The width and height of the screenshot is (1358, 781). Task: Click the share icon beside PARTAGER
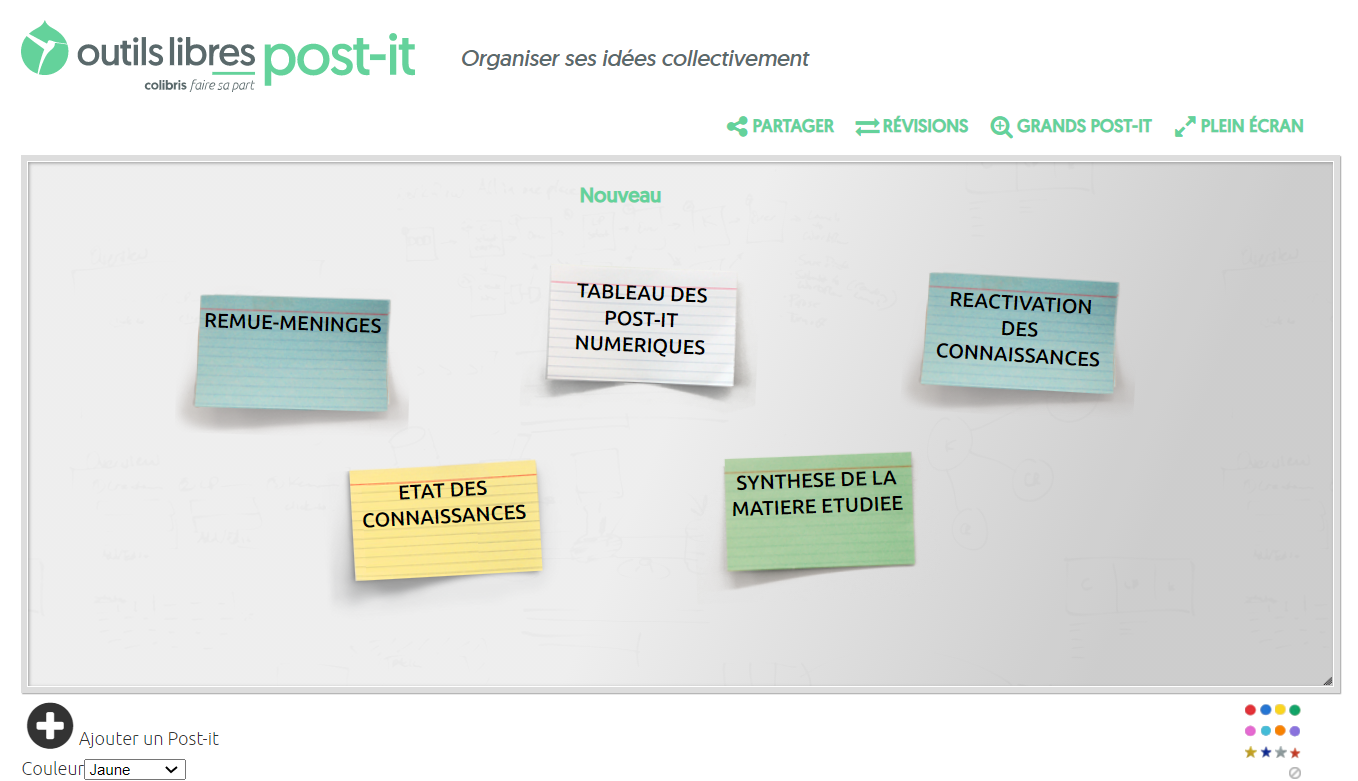pos(737,126)
